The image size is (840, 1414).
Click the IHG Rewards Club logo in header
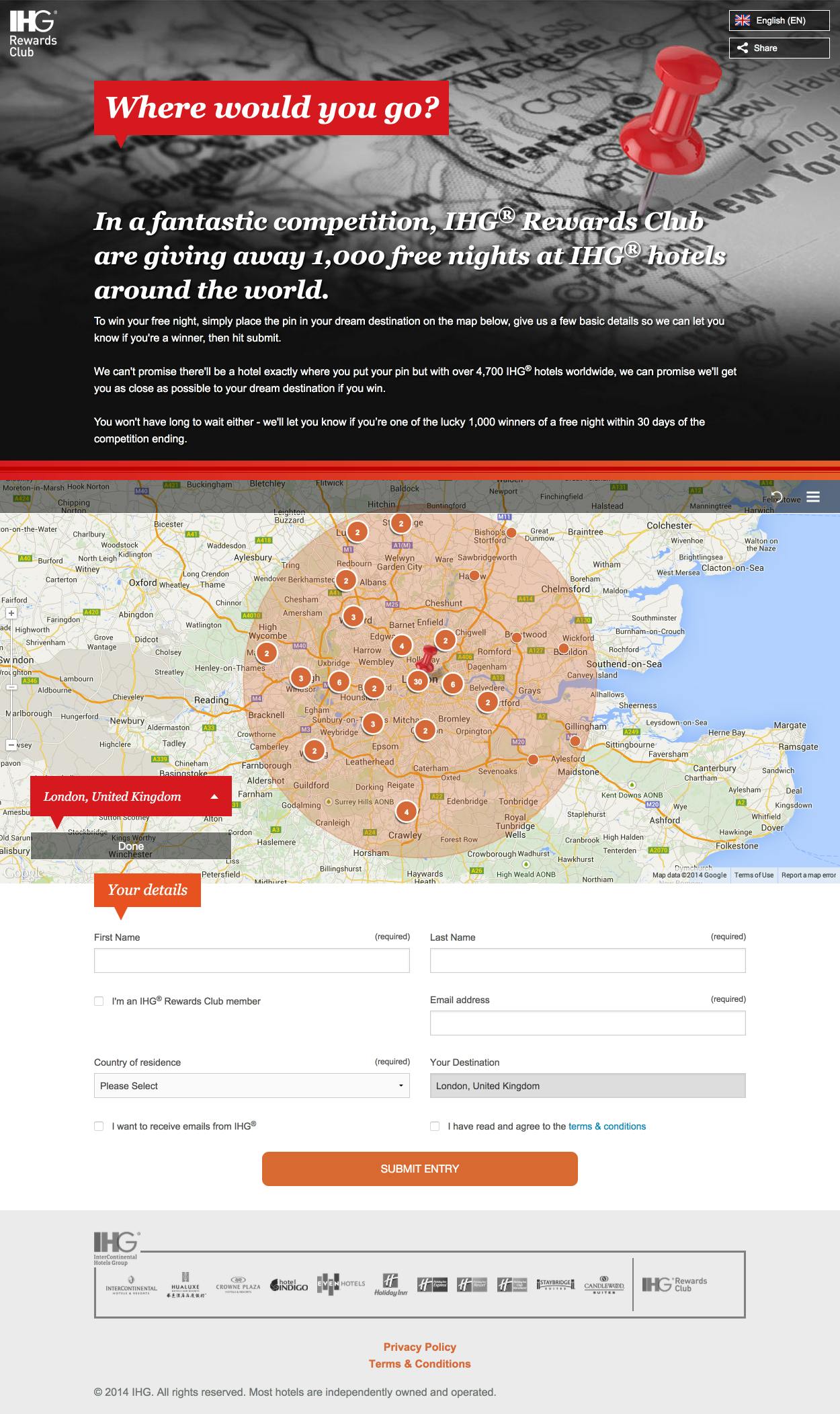[x=33, y=34]
